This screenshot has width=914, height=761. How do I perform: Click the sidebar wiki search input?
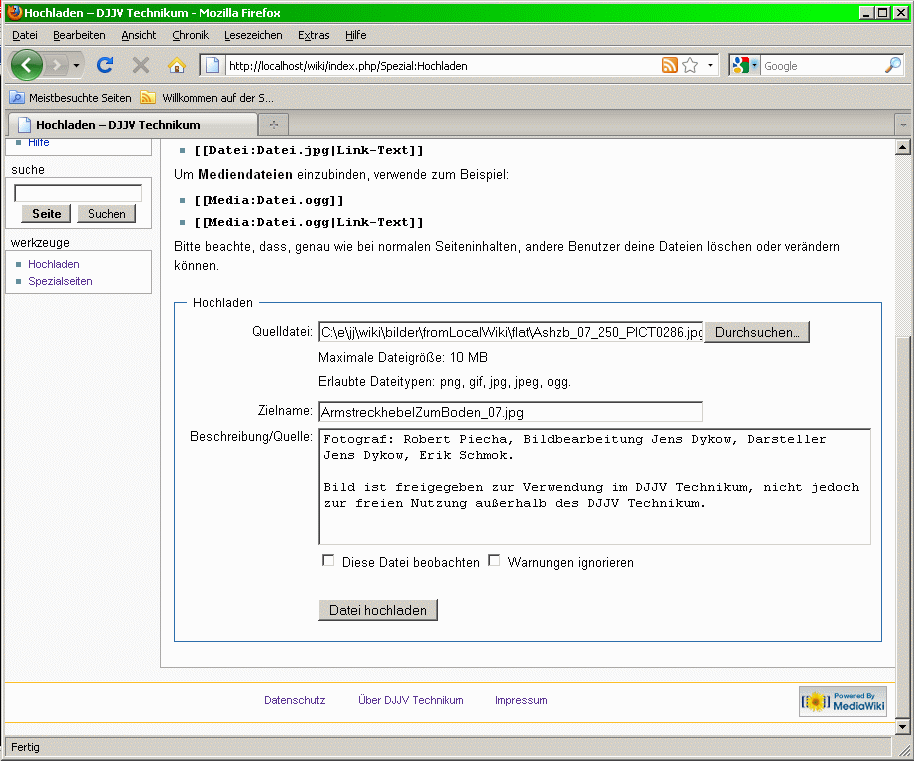click(x=78, y=193)
